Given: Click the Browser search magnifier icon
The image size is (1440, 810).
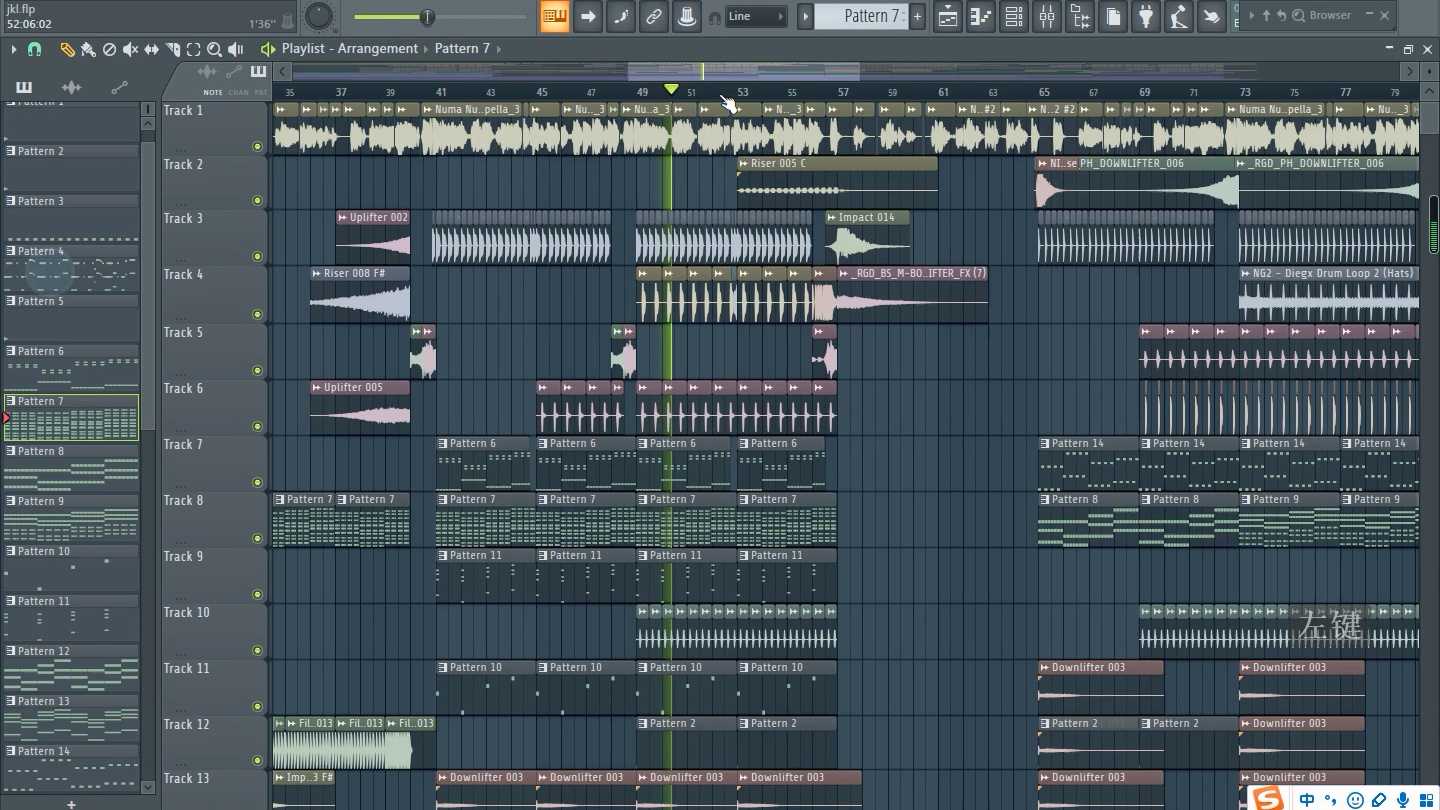Looking at the screenshot, I should click(x=1298, y=15).
